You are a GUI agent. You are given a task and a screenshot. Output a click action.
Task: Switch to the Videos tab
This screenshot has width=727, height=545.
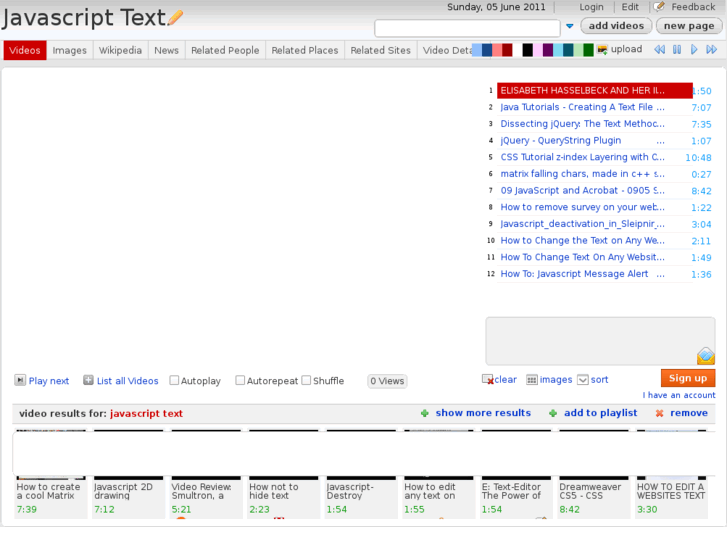[25, 50]
